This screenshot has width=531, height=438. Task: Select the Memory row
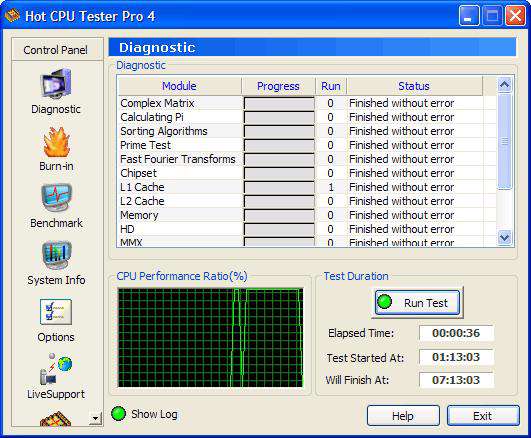tap(306, 215)
